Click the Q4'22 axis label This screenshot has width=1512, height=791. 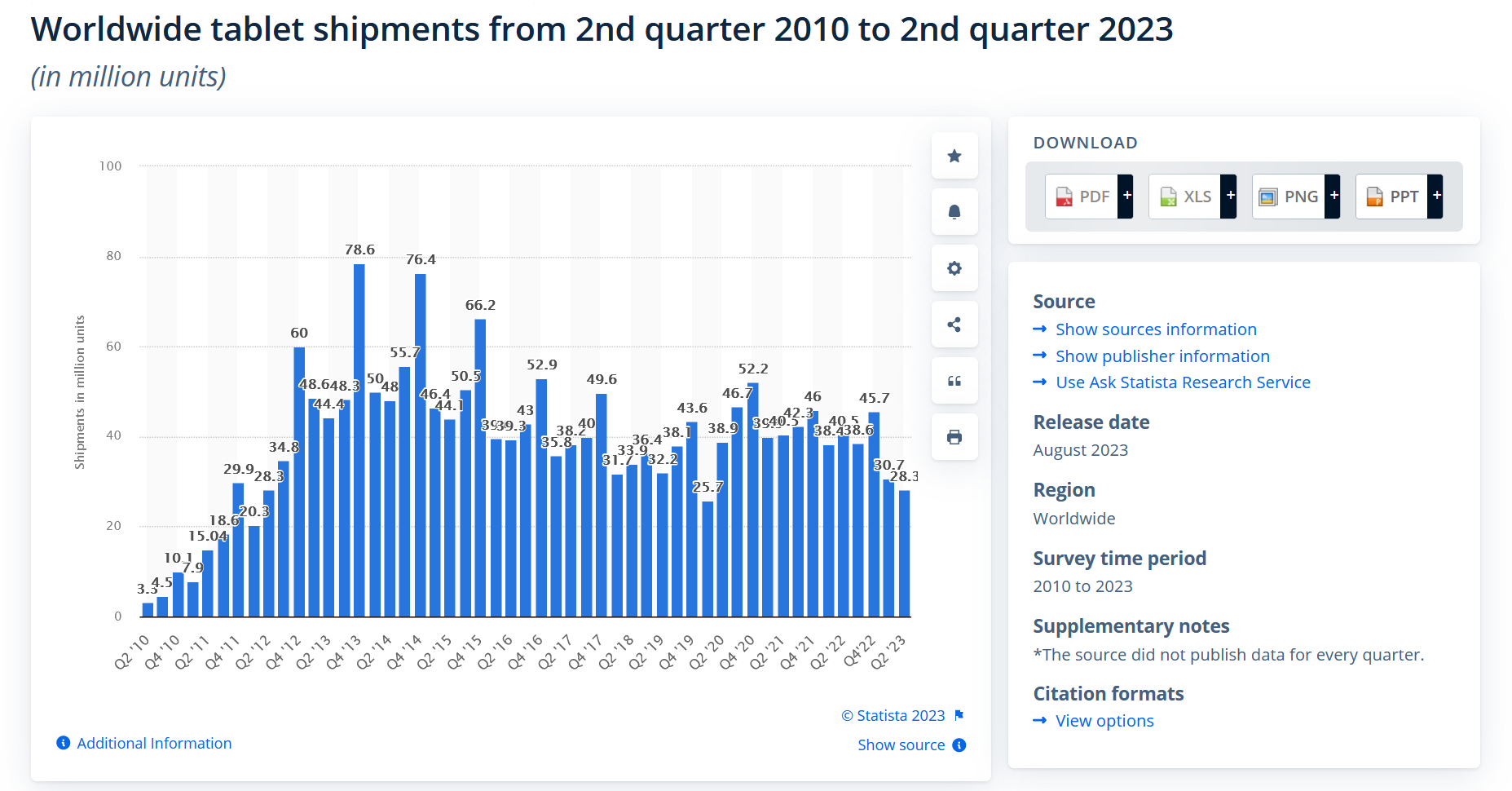858,652
